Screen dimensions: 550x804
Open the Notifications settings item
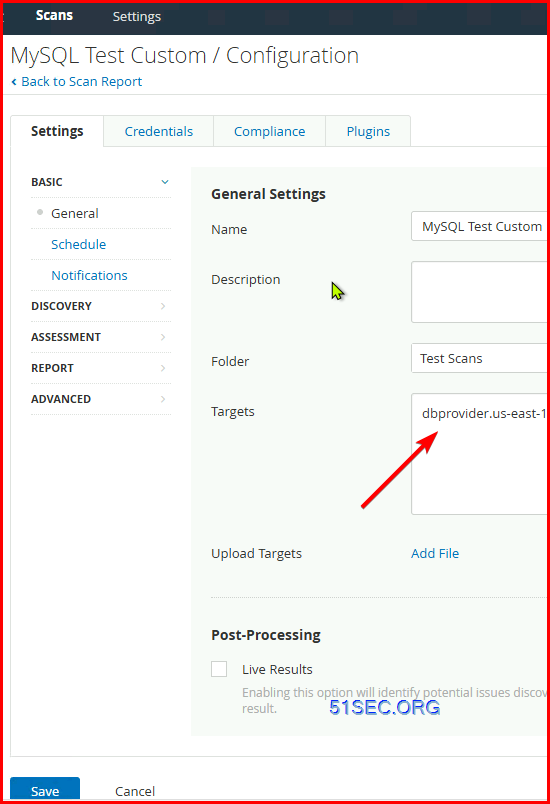(x=89, y=275)
